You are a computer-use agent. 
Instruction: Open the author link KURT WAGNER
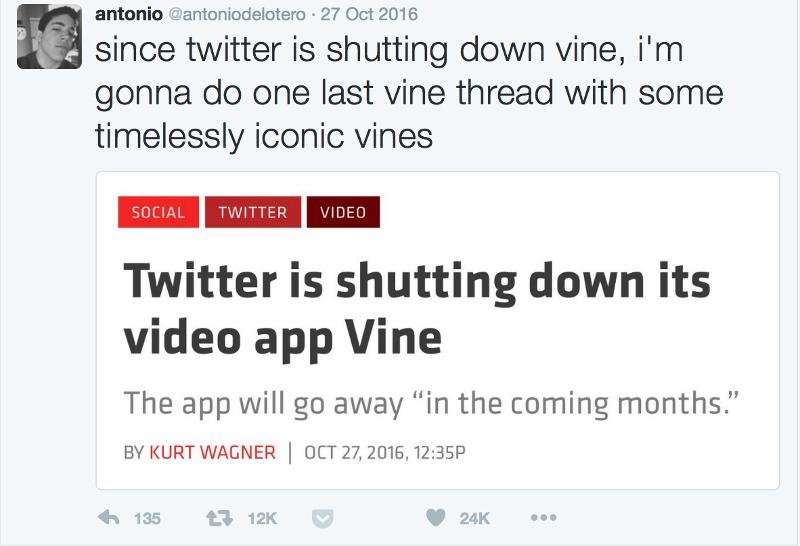pos(212,452)
